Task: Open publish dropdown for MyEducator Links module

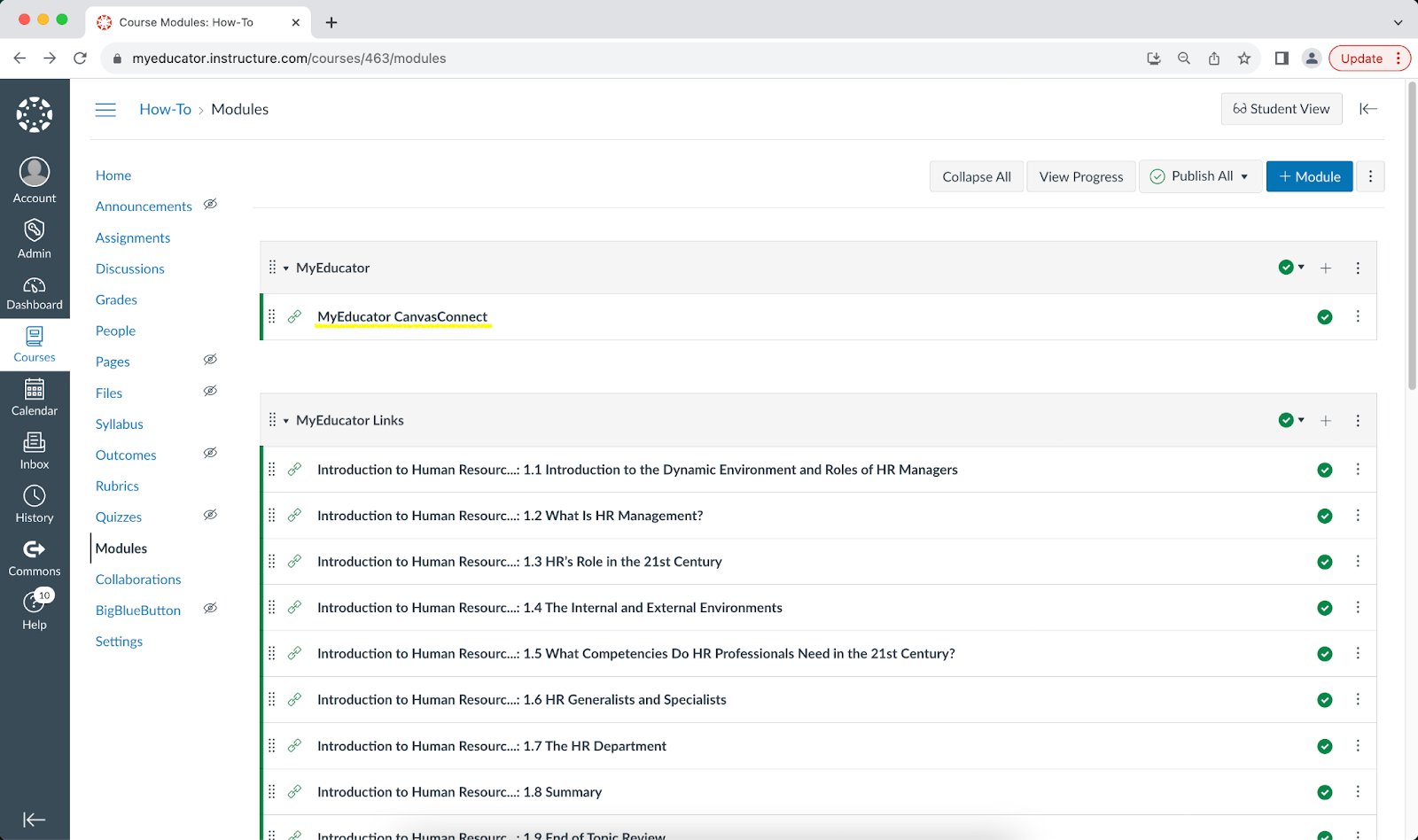Action: pos(1292,420)
